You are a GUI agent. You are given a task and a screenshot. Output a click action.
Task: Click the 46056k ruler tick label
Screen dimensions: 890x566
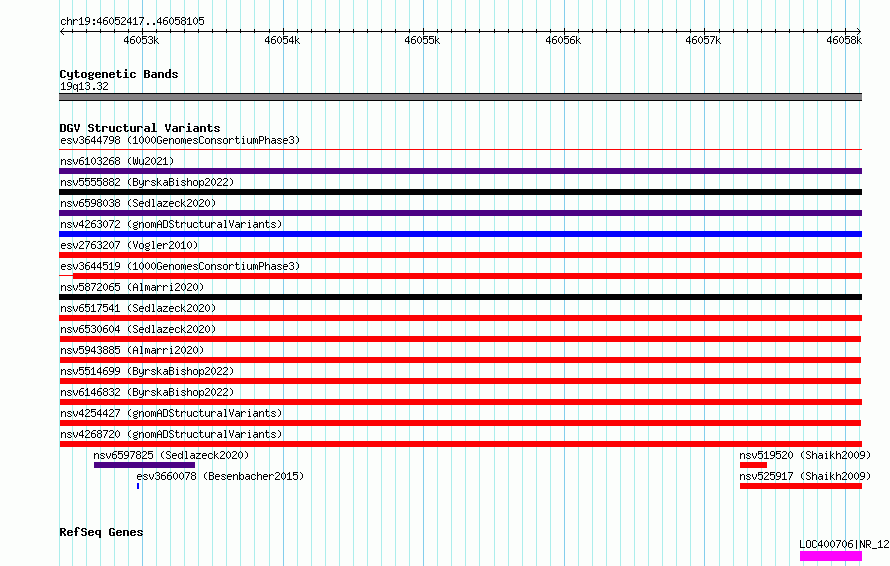pyautogui.click(x=563, y=40)
